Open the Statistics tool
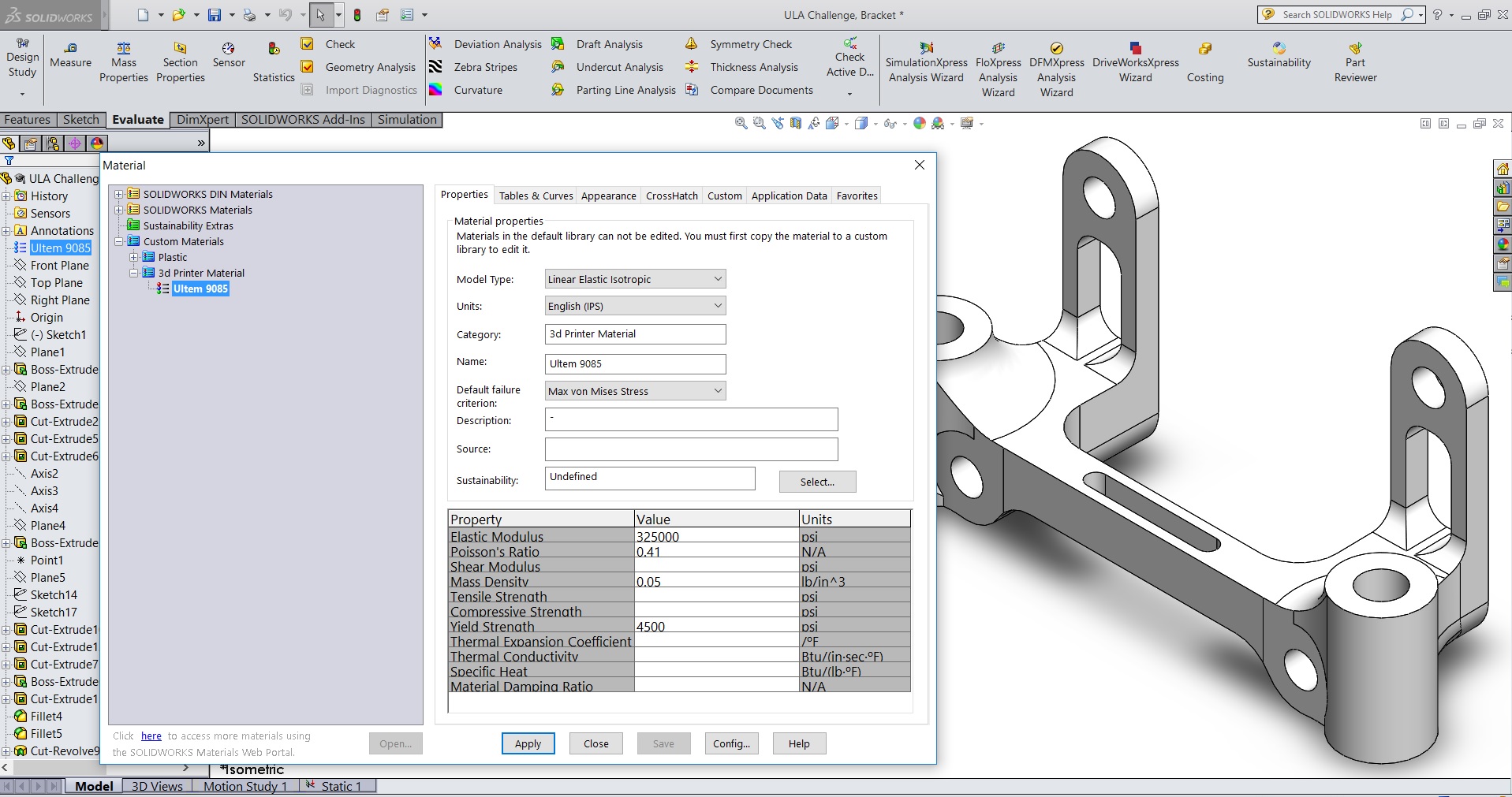 274,62
